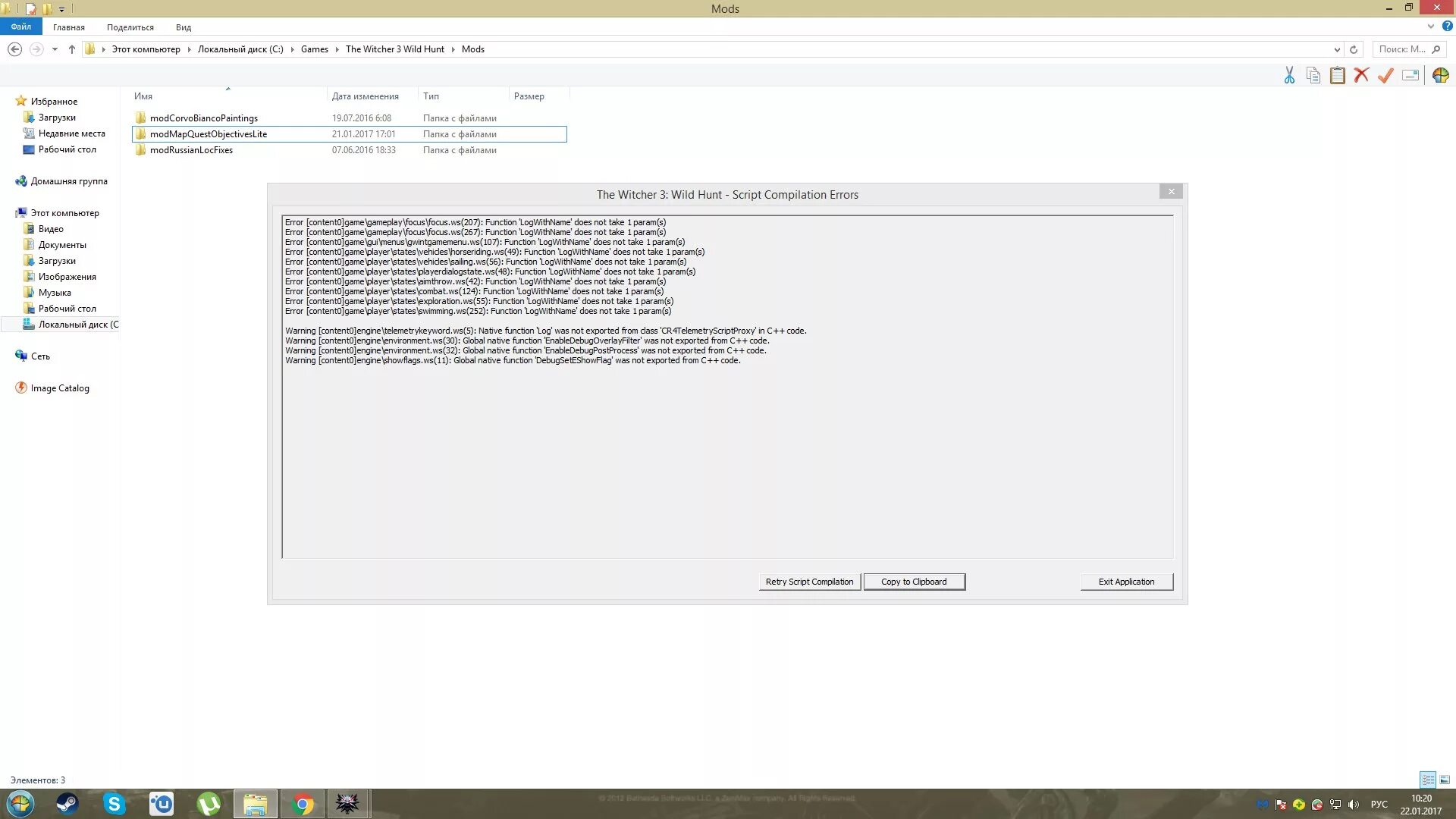
Task: Open the Skype application in taskbar
Action: (x=114, y=803)
